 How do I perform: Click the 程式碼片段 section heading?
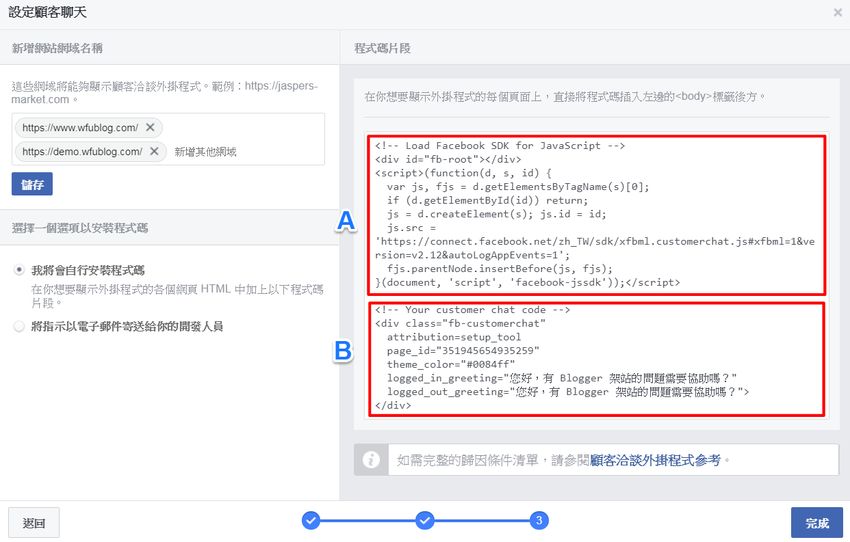382,48
